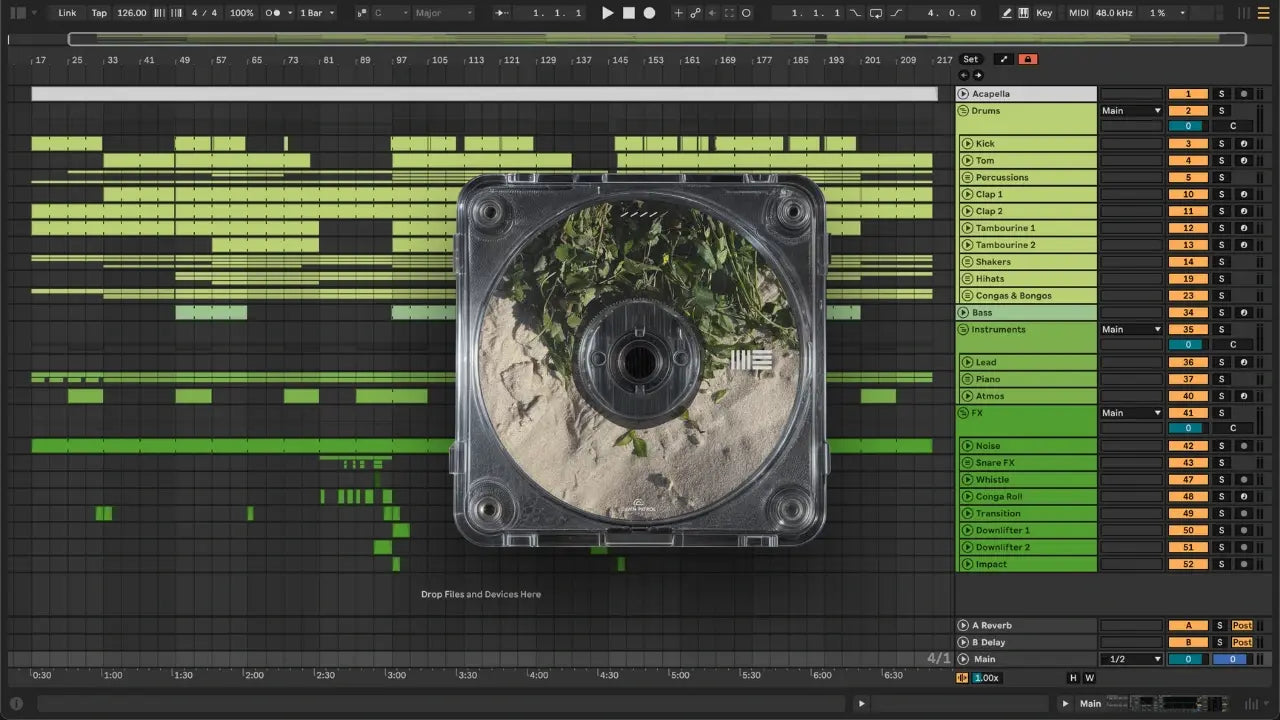Viewport: 1280px width, 720px height.
Task: Click the Arrangement Record button
Action: tap(649, 13)
